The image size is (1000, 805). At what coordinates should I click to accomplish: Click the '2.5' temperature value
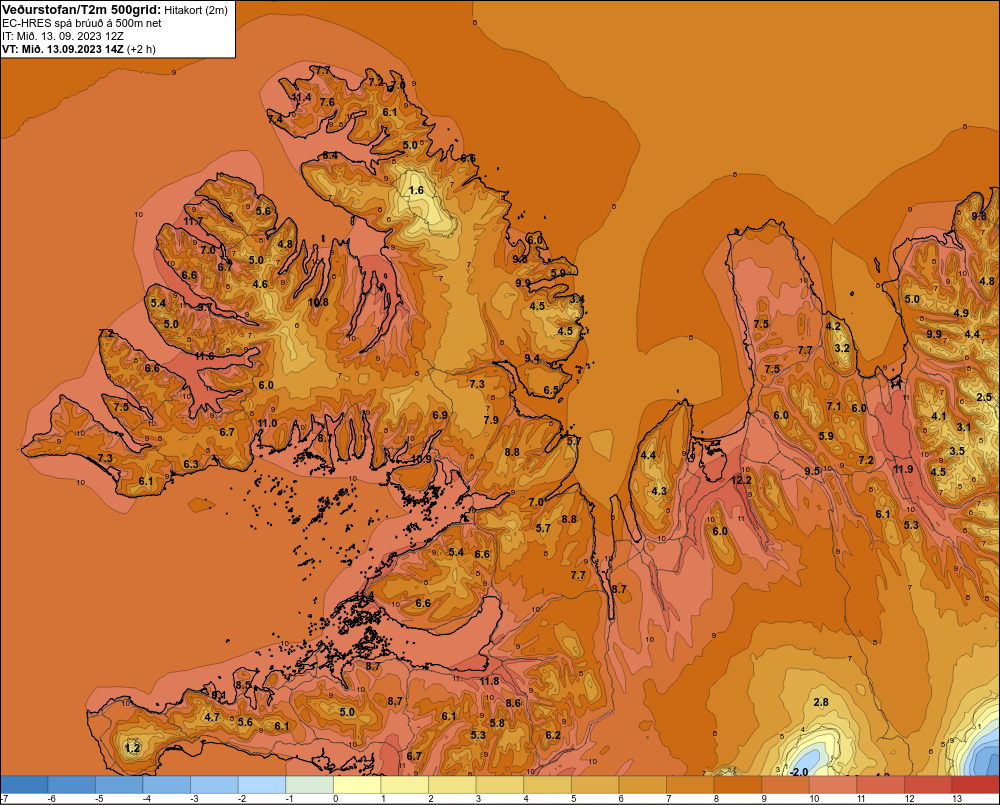(x=984, y=397)
